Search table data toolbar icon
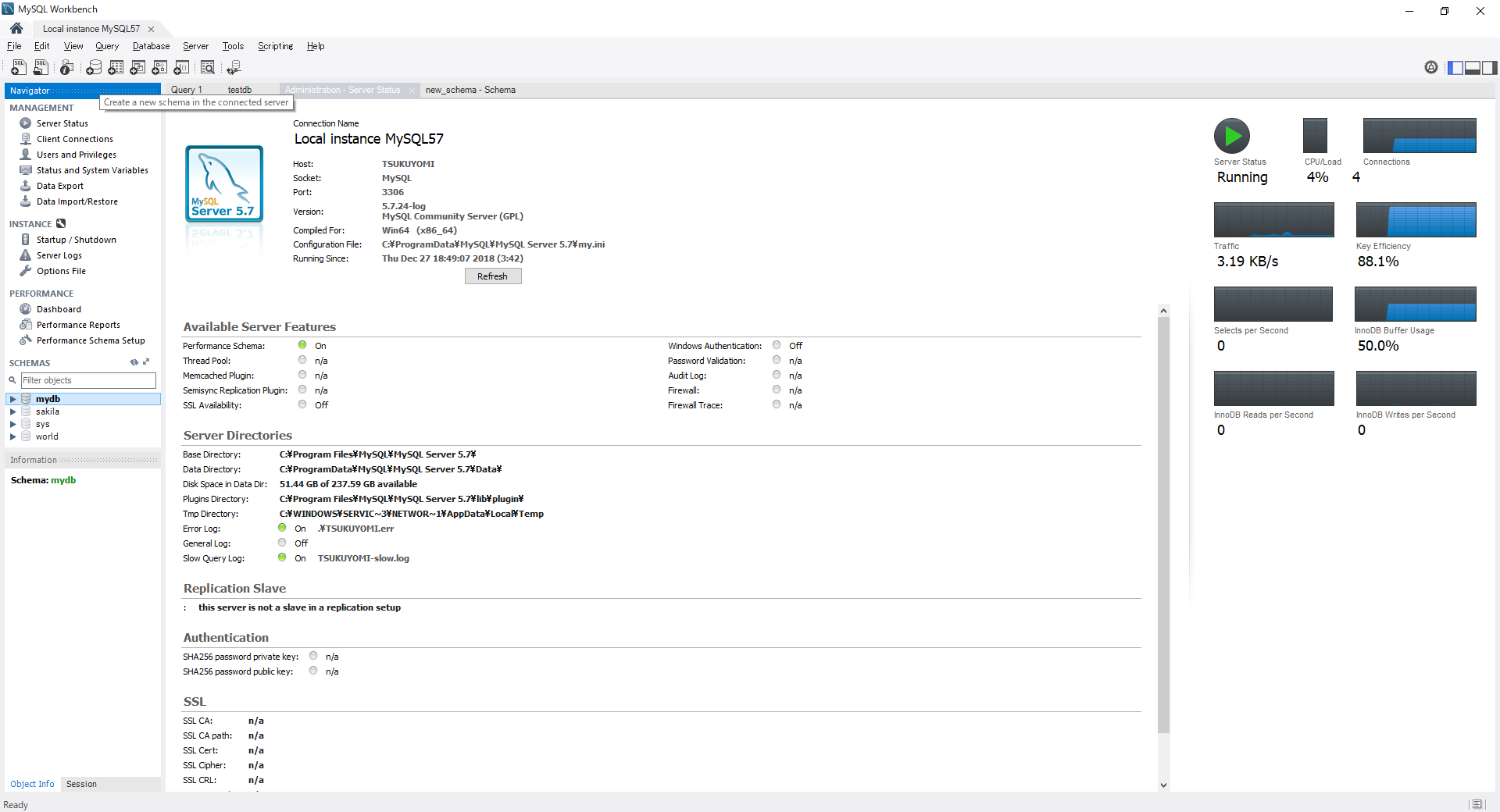This screenshot has height=812, width=1500. pyautogui.click(x=208, y=68)
